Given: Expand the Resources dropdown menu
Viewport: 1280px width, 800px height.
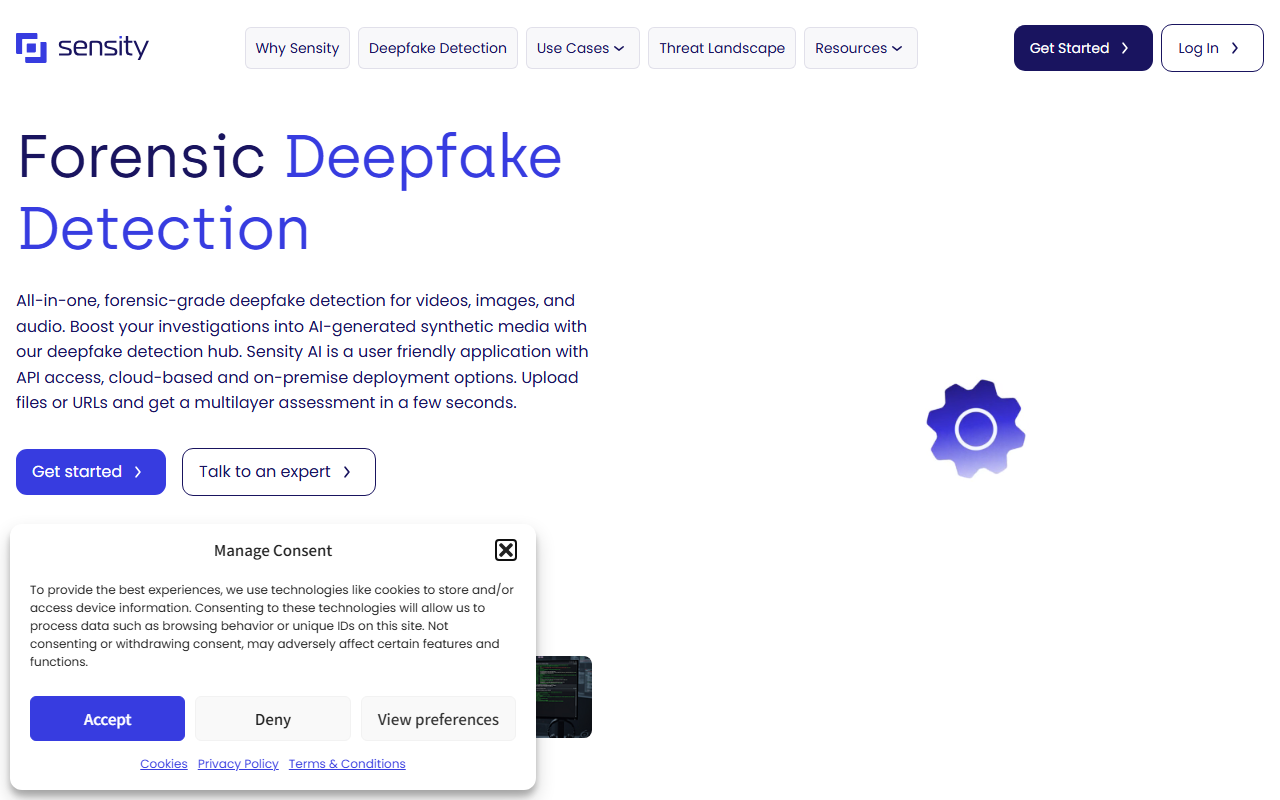Looking at the screenshot, I should pyautogui.click(x=861, y=48).
